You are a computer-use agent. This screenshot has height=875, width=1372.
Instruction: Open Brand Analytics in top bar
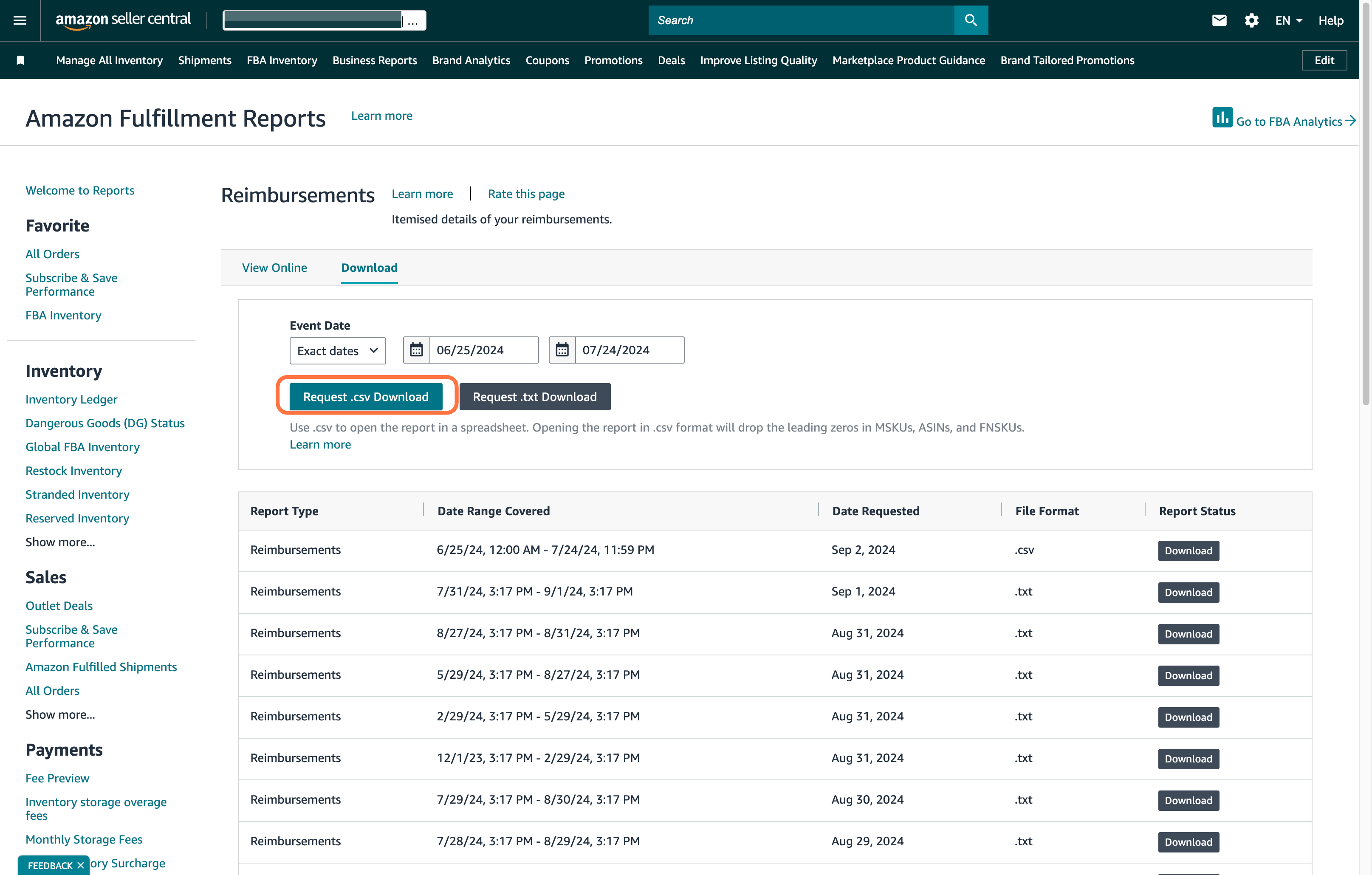(x=471, y=60)
